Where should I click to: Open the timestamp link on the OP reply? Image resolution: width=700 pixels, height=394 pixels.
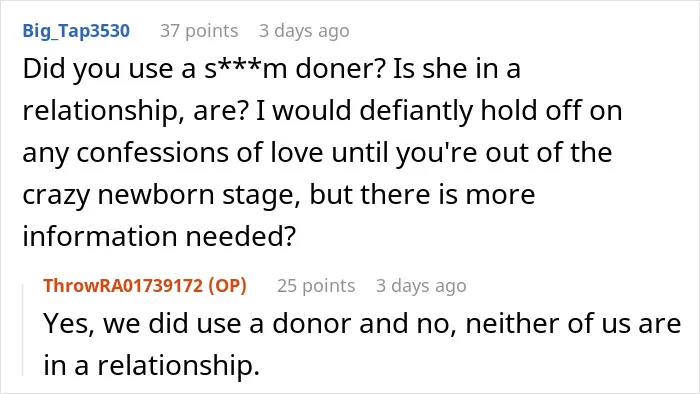pyautogui.click(x=421, y=286)
